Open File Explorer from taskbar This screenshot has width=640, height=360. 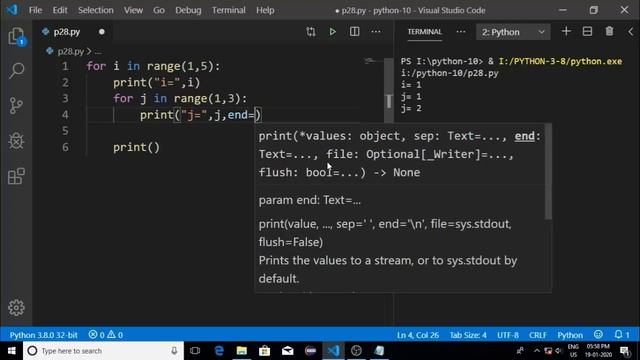[242, 351]
